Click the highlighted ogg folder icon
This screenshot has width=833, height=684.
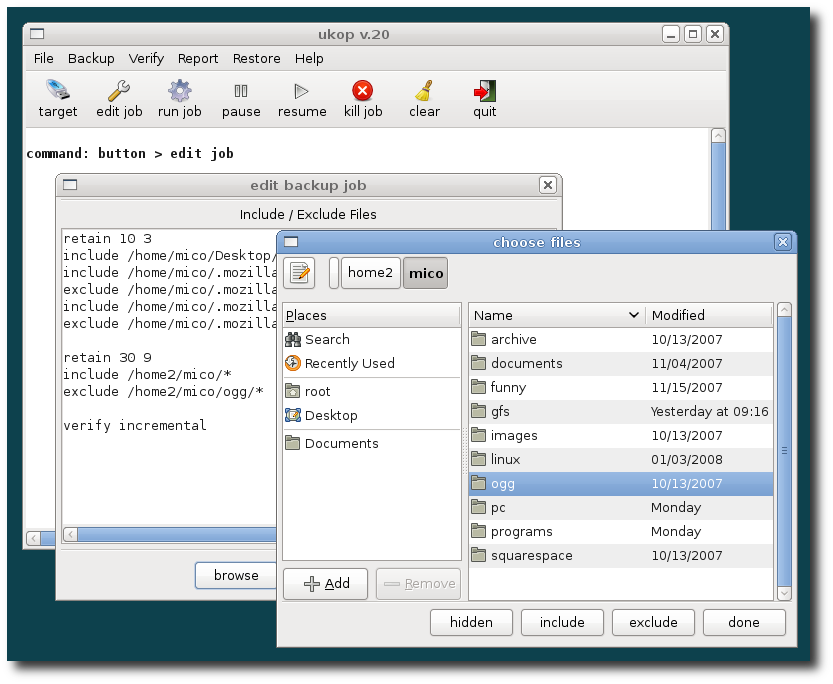tap(479, 483)
